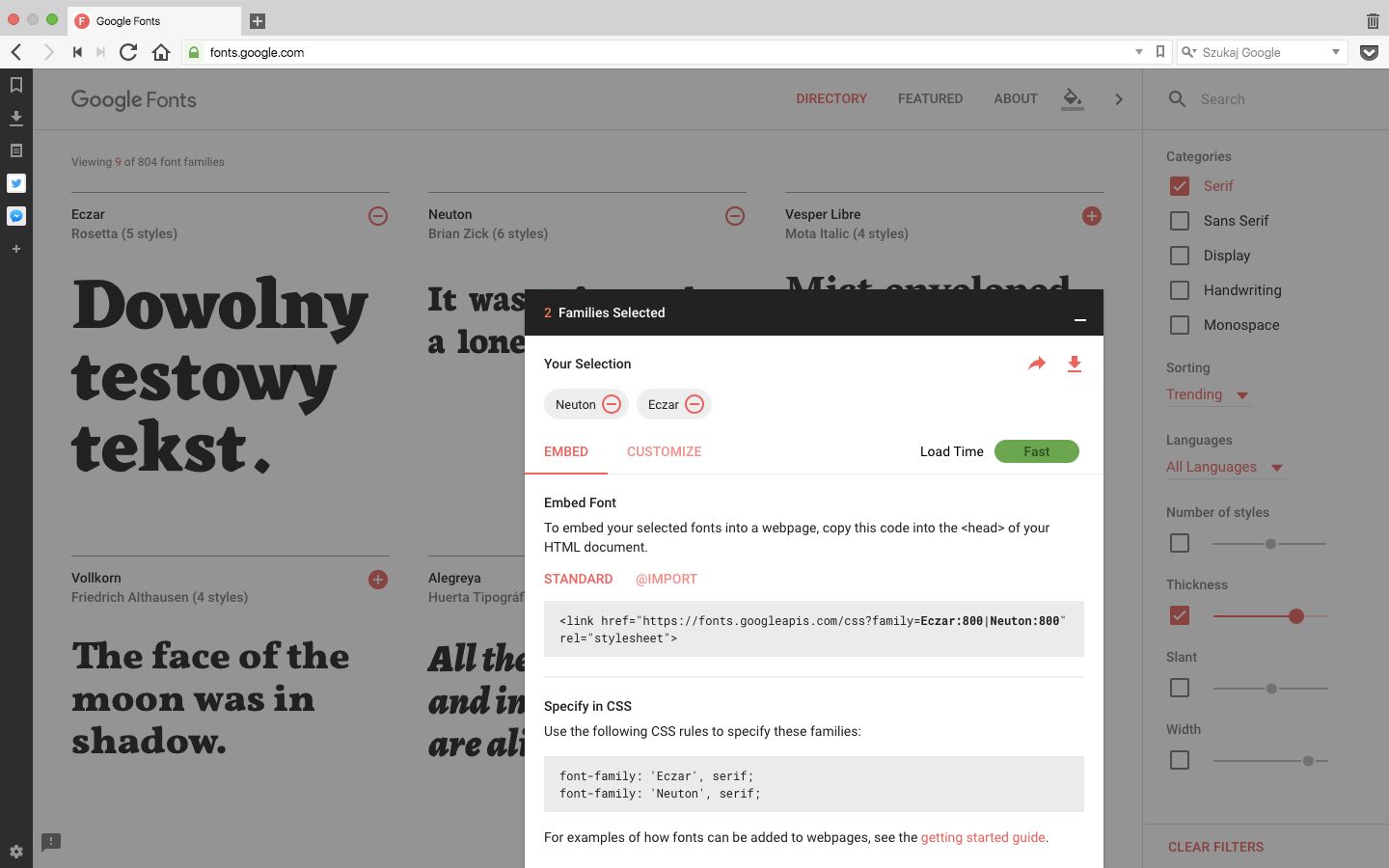Click the Fast load time indicator

coord(1037,451)
